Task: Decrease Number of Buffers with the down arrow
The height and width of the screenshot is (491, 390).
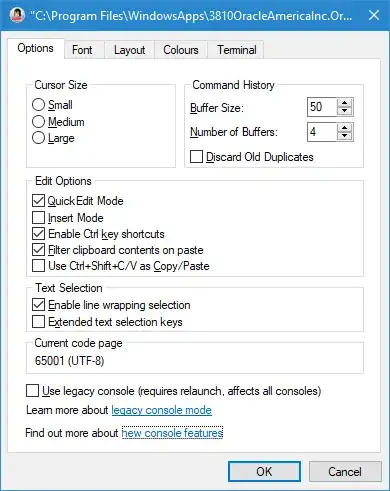Action: pyautogui.click(x=345, y=136)
